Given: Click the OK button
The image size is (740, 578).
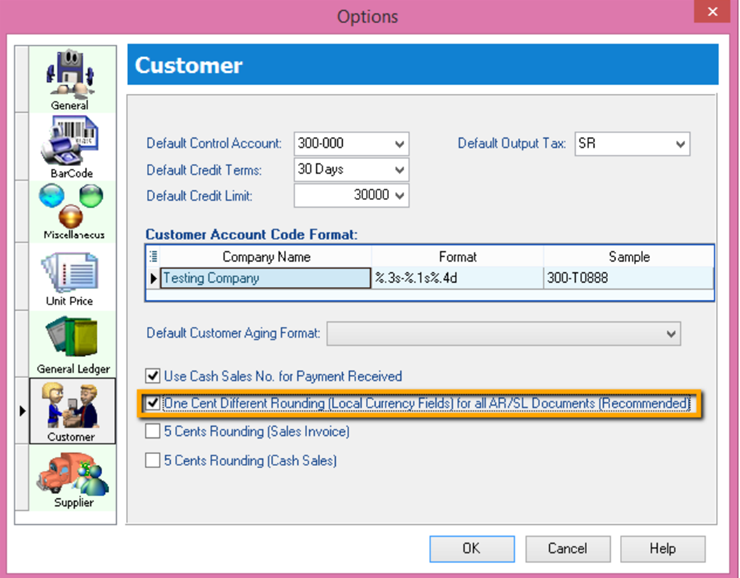Looking at the screenshot, I should (x=471, y=548).
